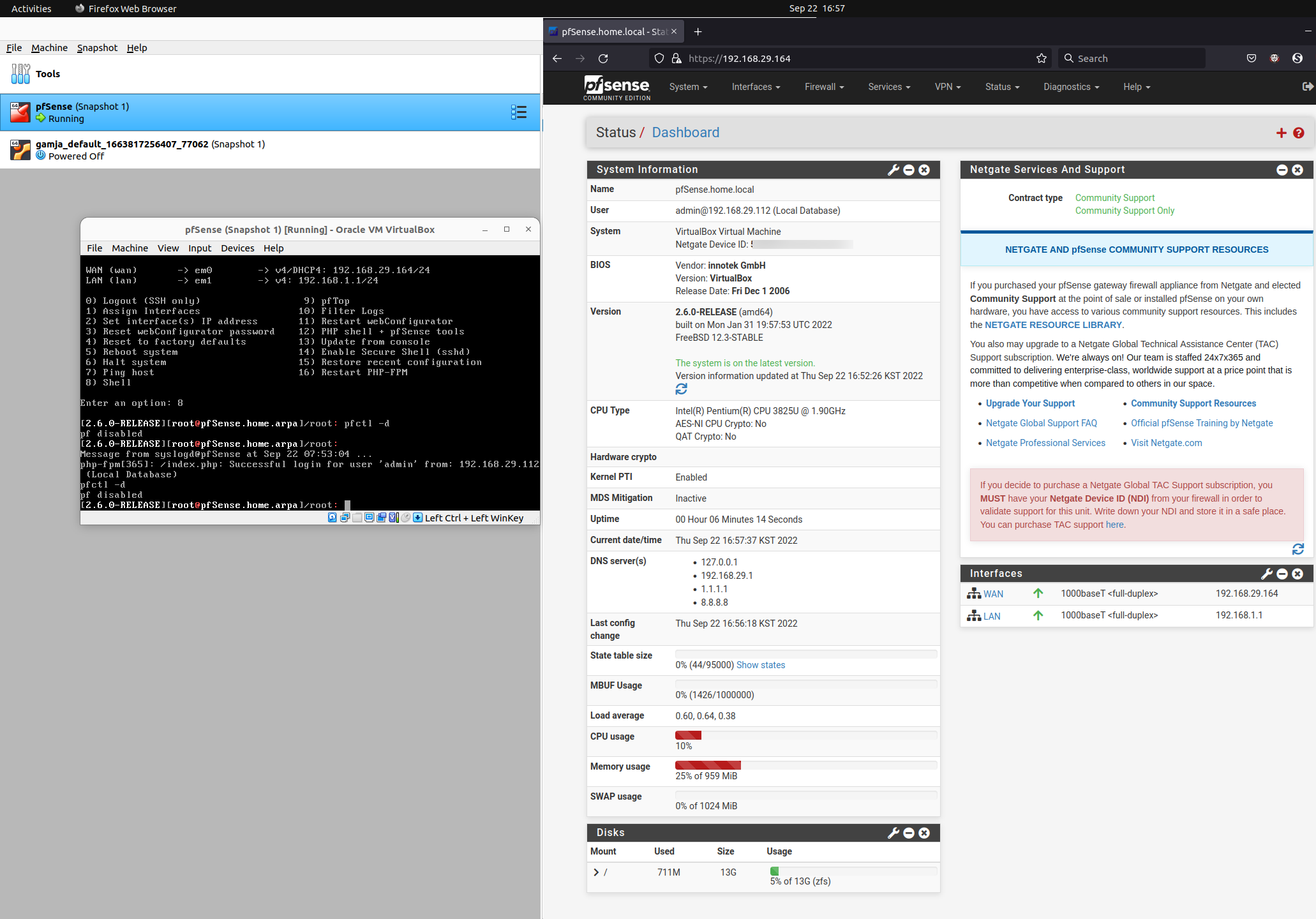Open the Snapshot menu in VirtualBox Manager
The height and width of the screenshot is (919, 1316).
point(97,48)
